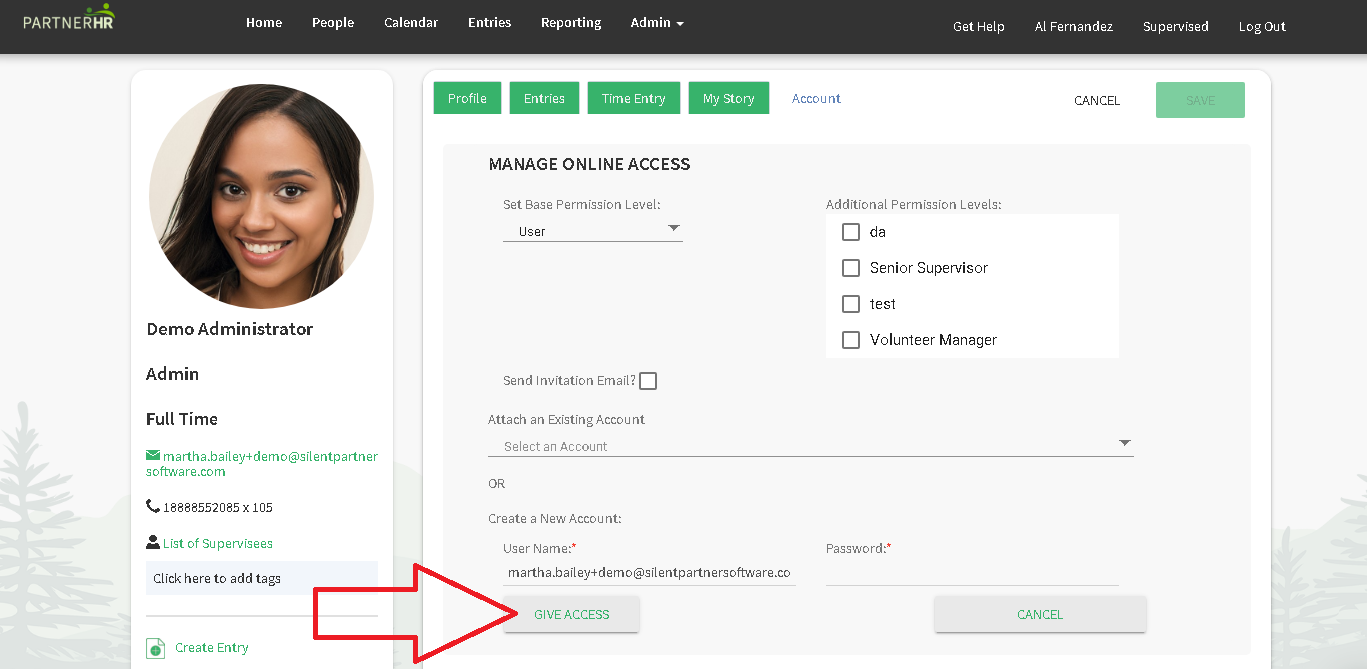Click the PartnerHR logo
This screenshot has height=669, width=1367.
coord(68,18)
